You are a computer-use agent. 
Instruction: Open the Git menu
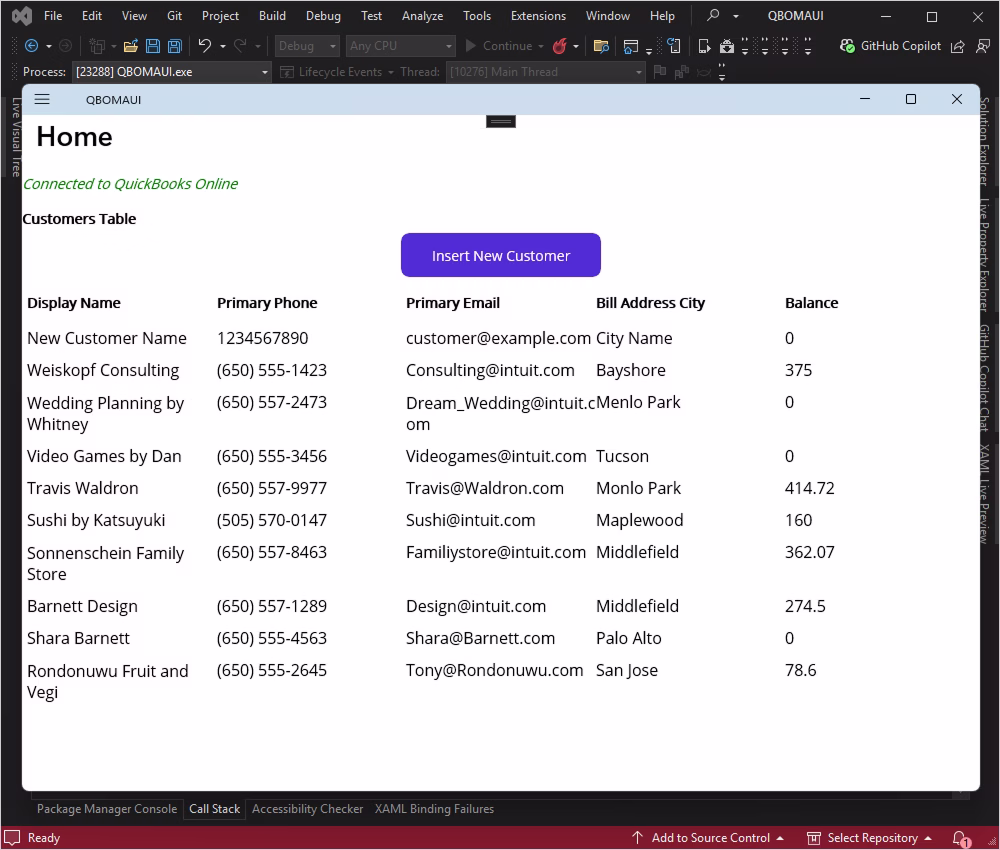(174, 16)
